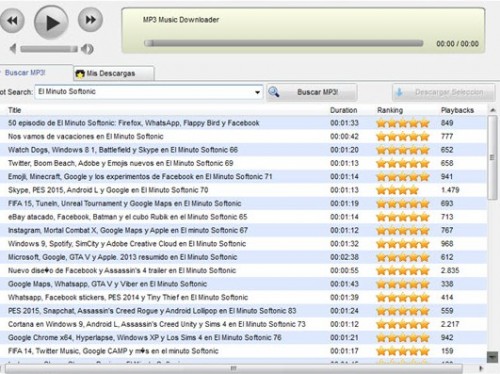This screenshot has height=374, width=500.
Task: Select eBay atacado, Facebook, Batman row
Action: coord(243,217)
